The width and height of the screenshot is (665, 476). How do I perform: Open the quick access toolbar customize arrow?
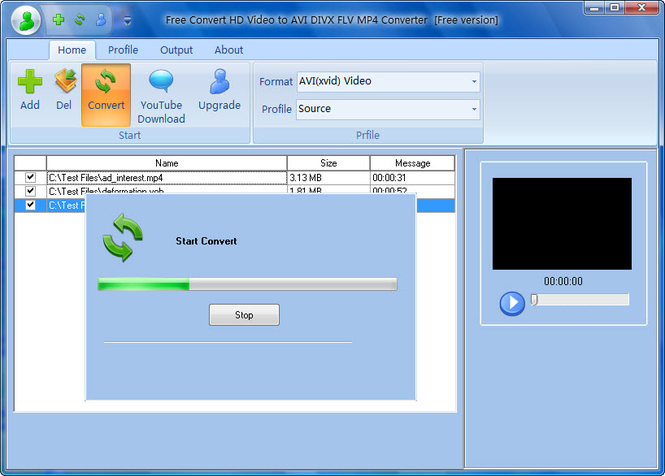(x=127, y=20)
